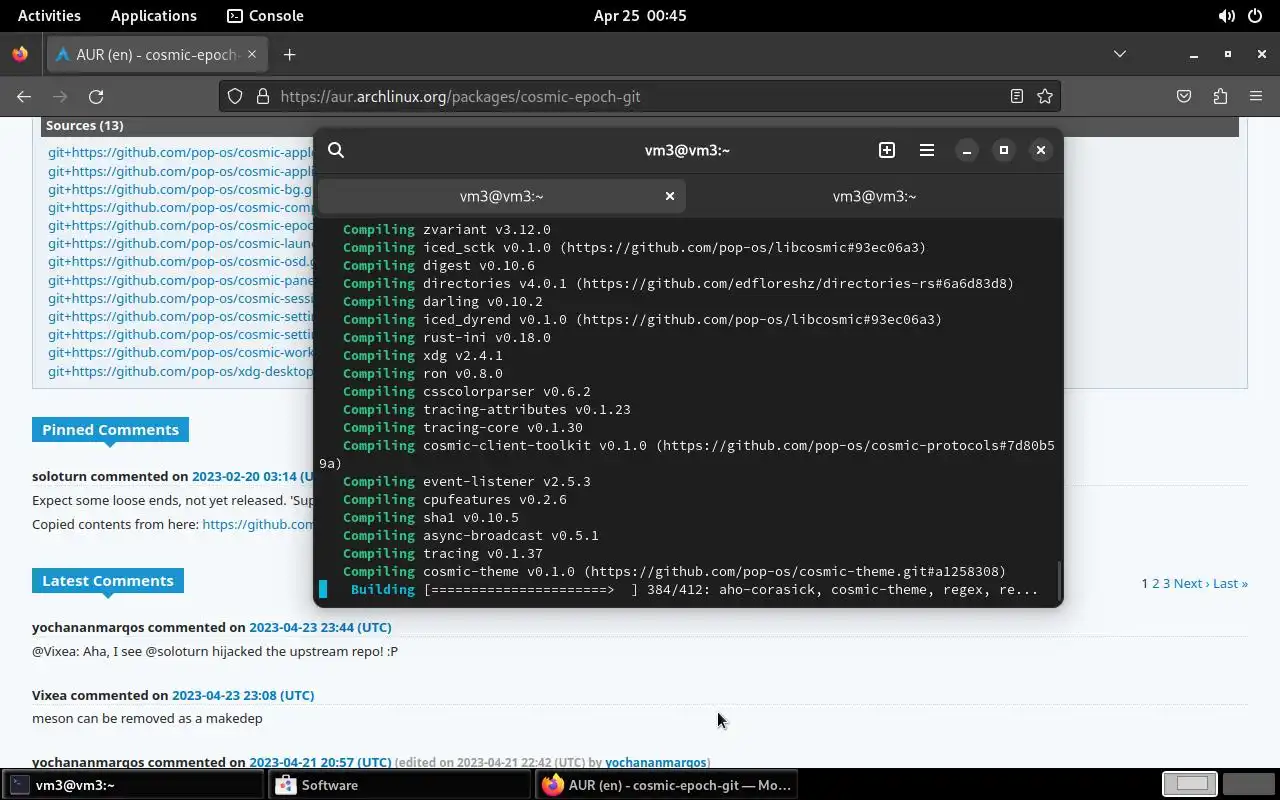Switch to Software in the taskbar
1280x800 pixels.
coord(400,785)
